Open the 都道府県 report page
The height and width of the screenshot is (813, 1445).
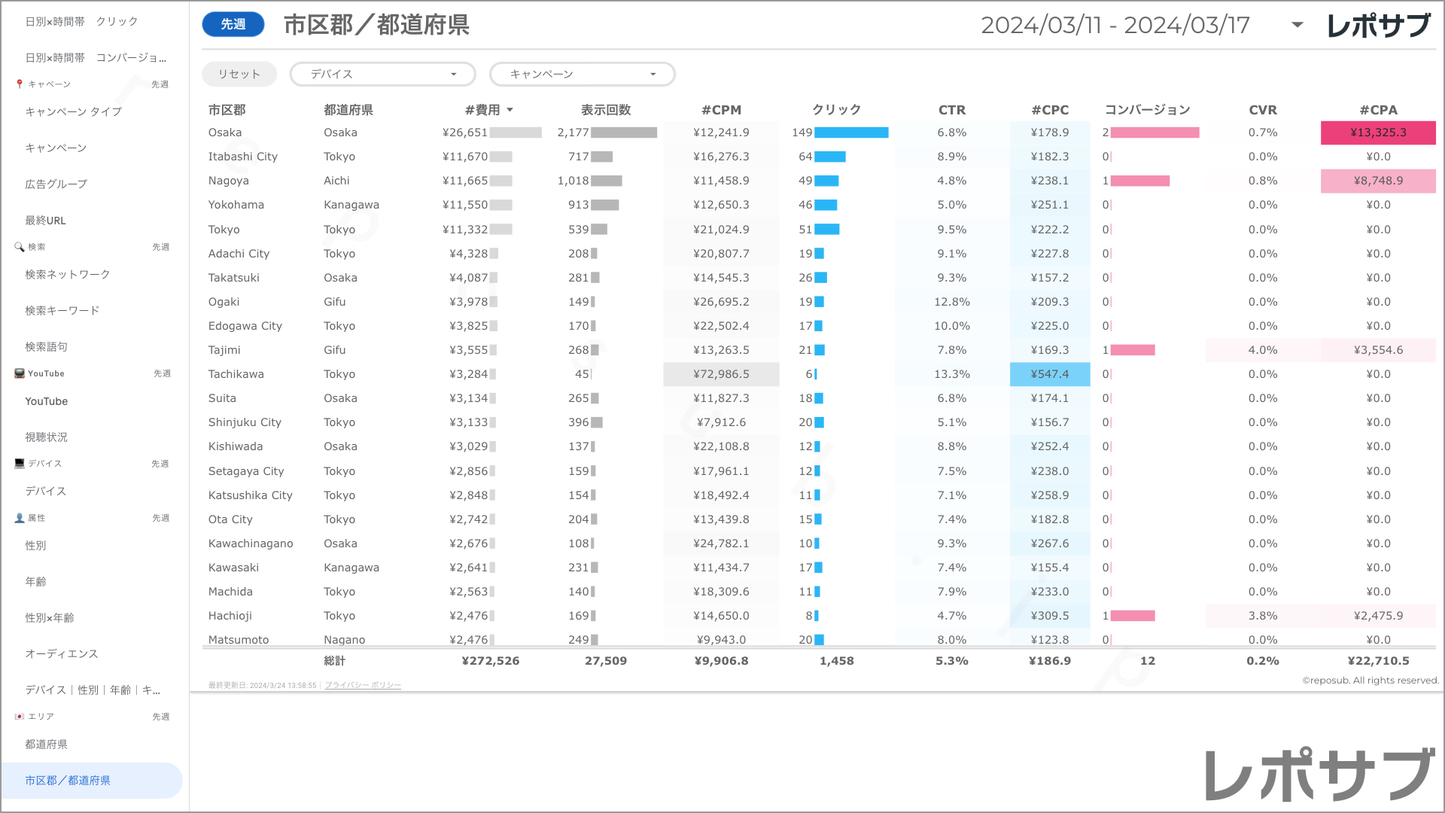click(46, 744)
